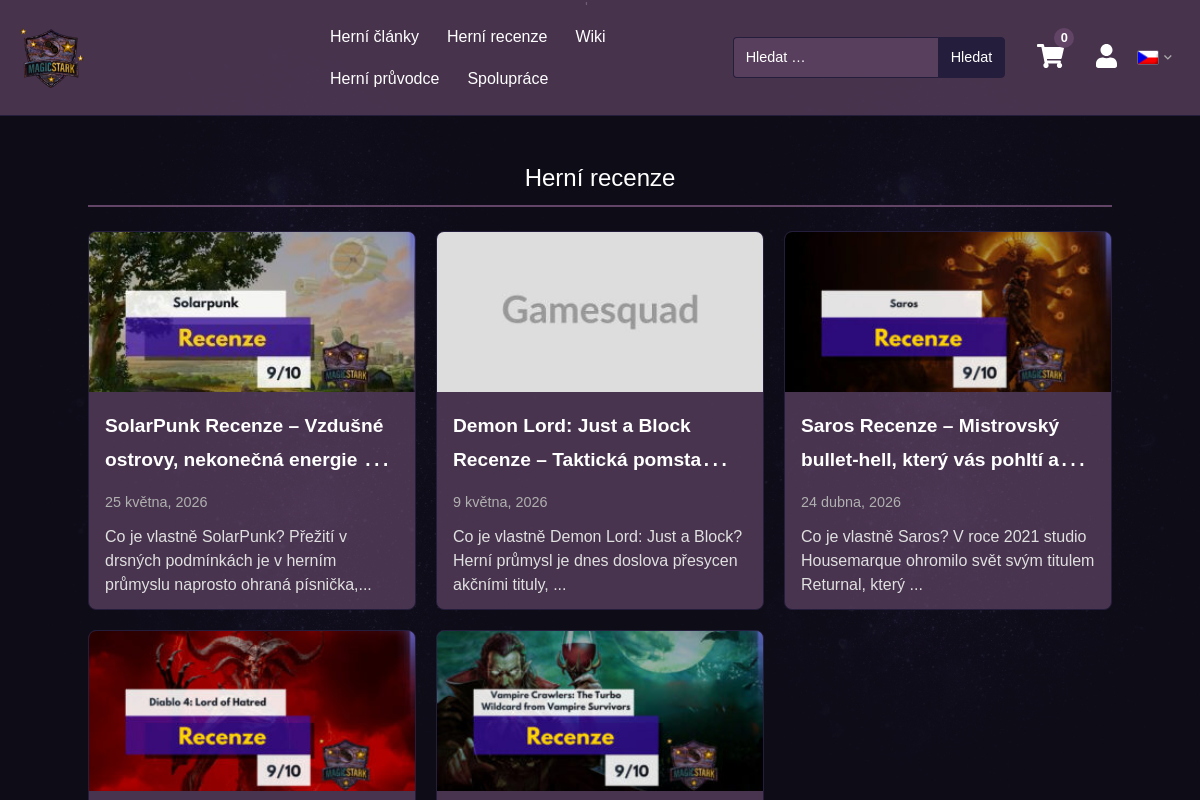Image resolution: width=1200 pixels, height=800 pixels.
Task: Open the Demon Lord: Just a Block title
Action: (590, 443)
